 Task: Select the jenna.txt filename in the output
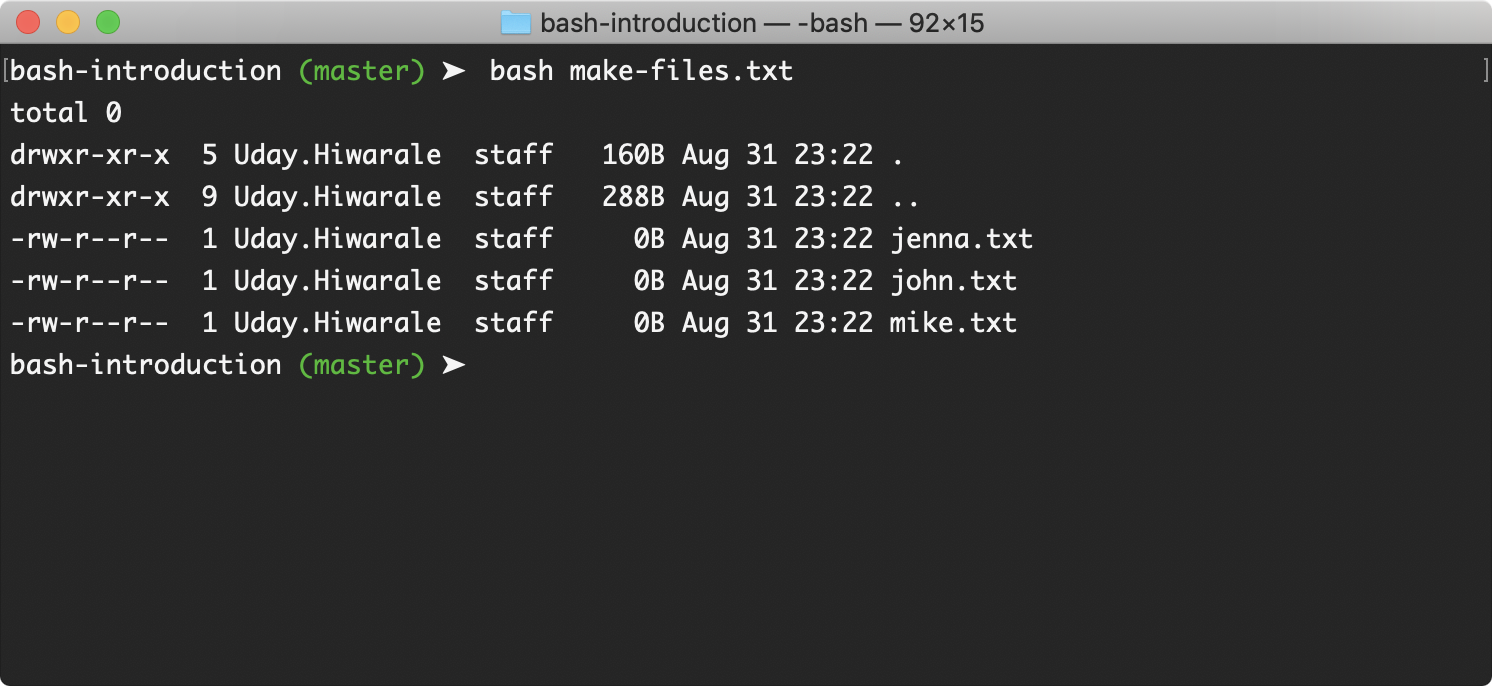pyautogui.click(x=962, y=238)
